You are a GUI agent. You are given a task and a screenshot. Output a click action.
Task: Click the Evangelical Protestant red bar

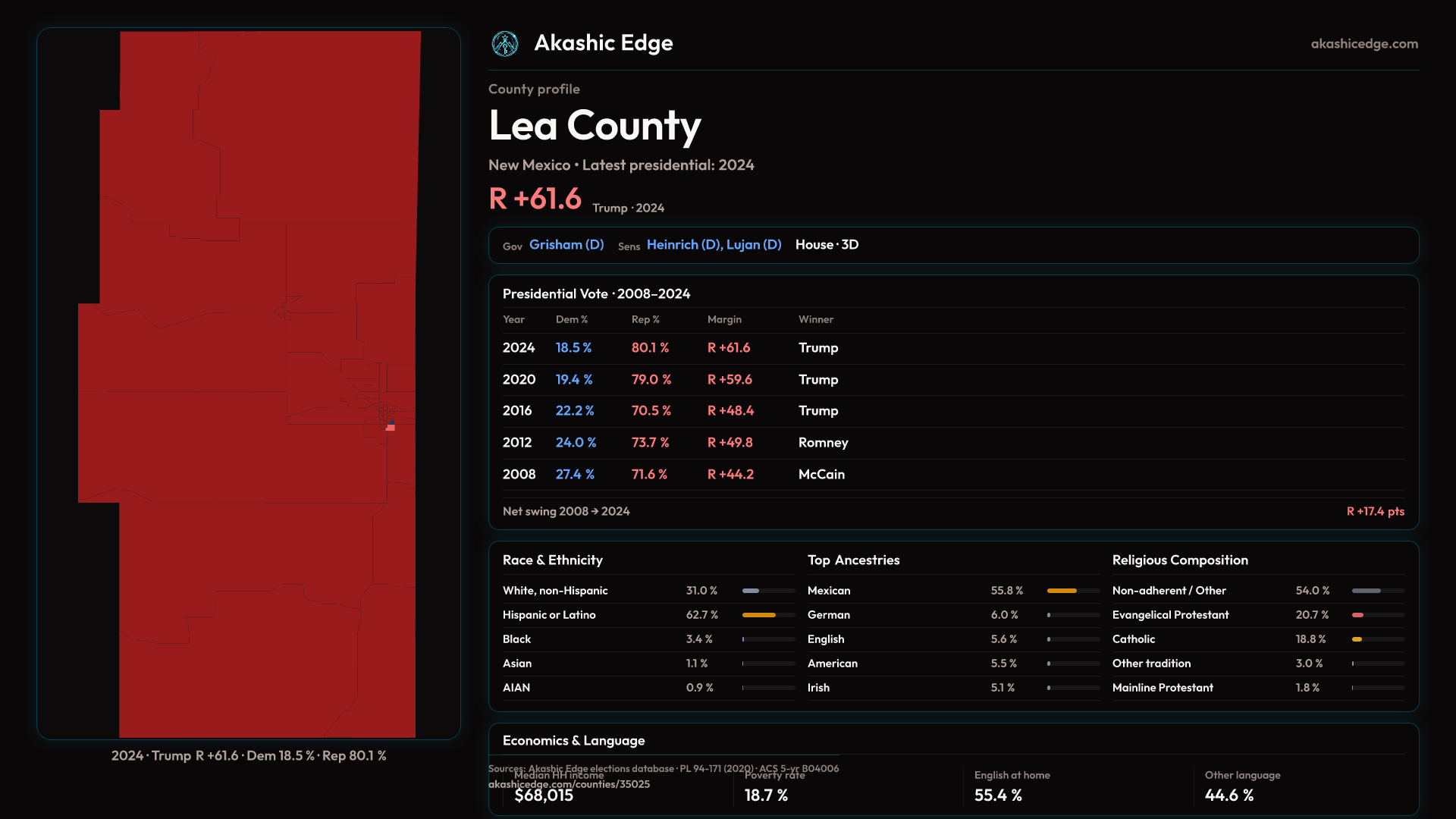(1358, 615)
